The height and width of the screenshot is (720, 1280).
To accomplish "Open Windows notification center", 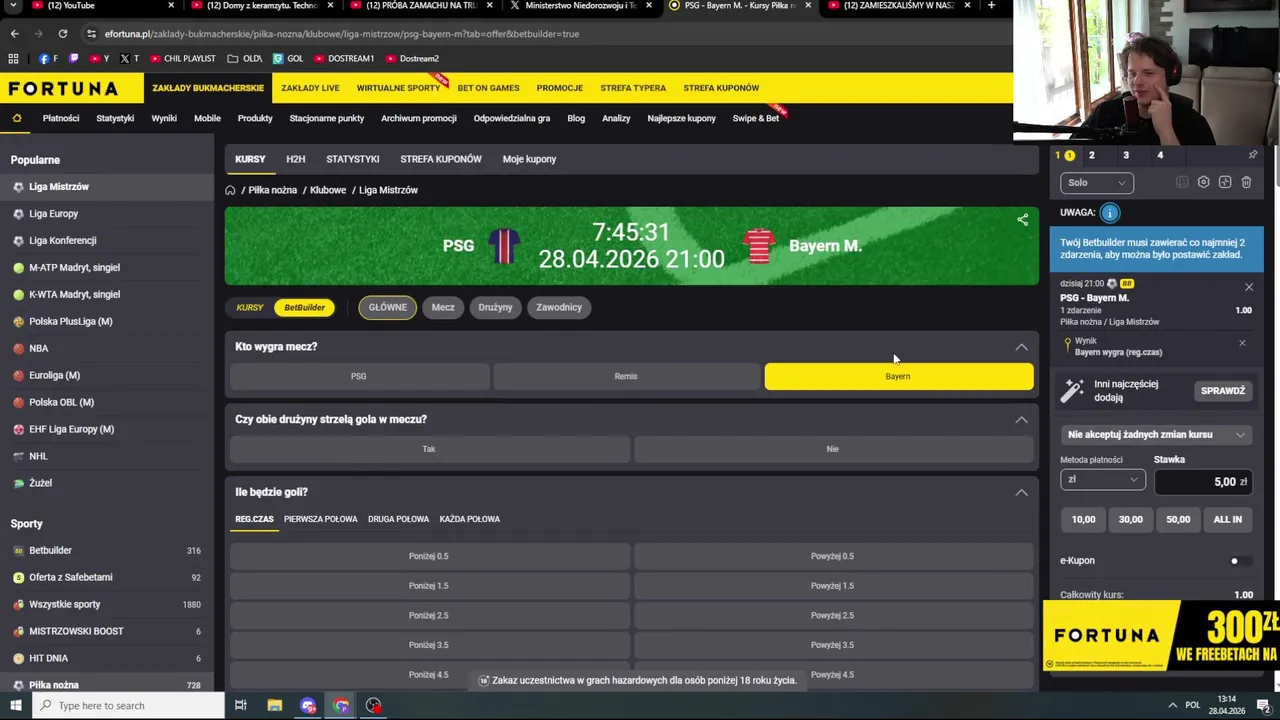I will pyautogui.click(x=1263, y=705).
